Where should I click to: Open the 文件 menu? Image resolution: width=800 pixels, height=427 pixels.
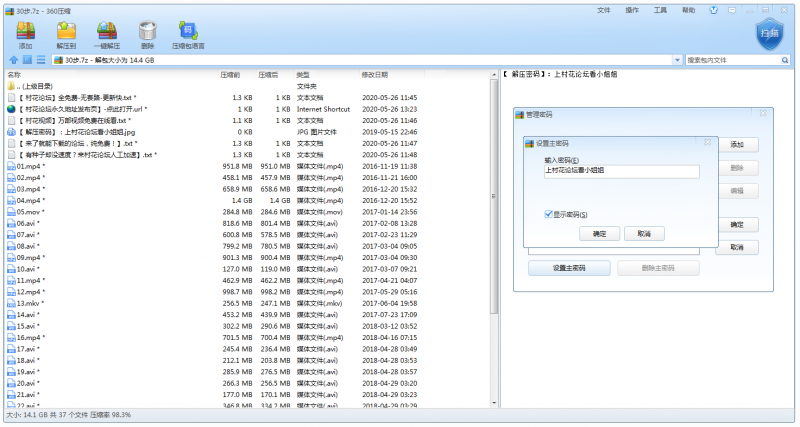603,9
